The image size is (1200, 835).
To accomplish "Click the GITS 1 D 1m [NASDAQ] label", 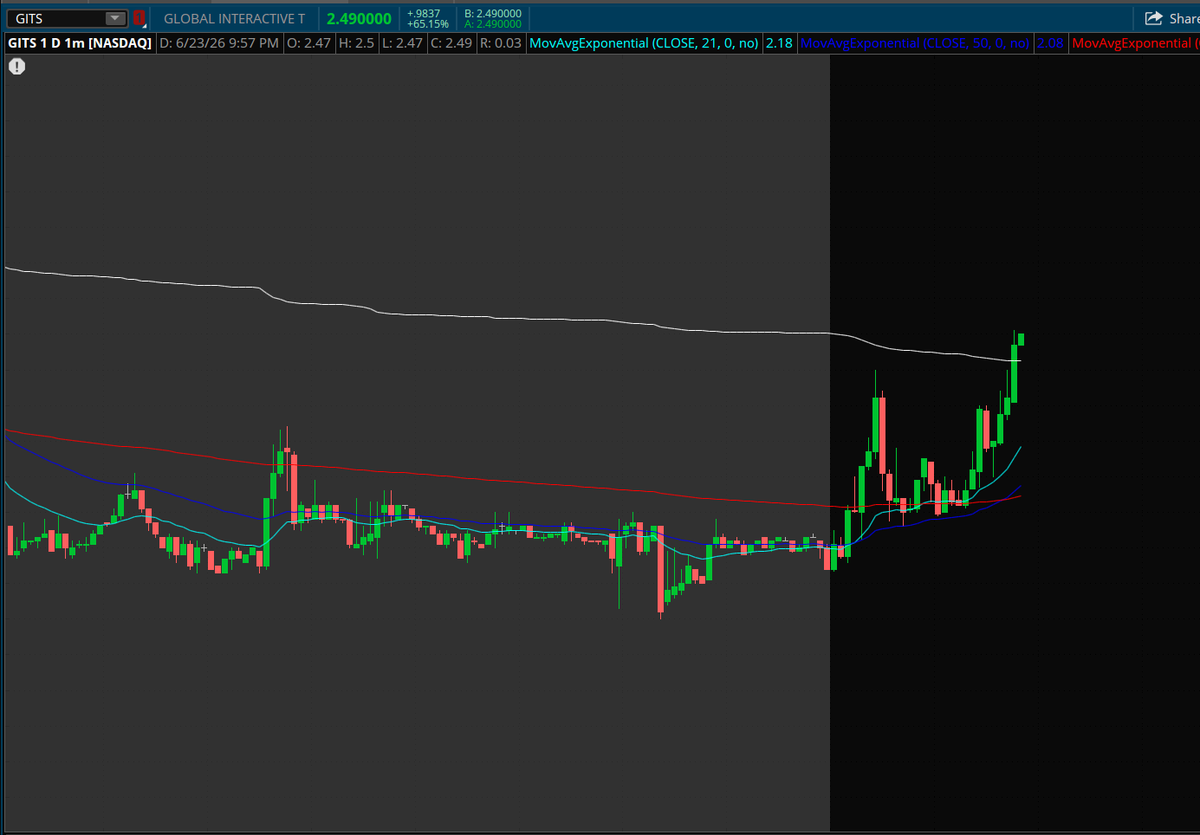I will (x=79, y=43).
